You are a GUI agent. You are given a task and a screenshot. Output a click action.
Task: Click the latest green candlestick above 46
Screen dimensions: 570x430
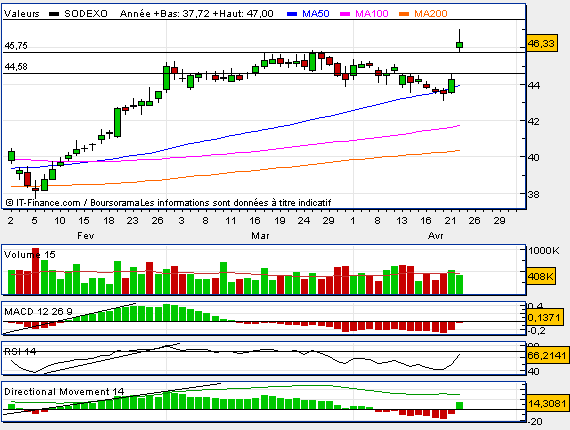459,45
